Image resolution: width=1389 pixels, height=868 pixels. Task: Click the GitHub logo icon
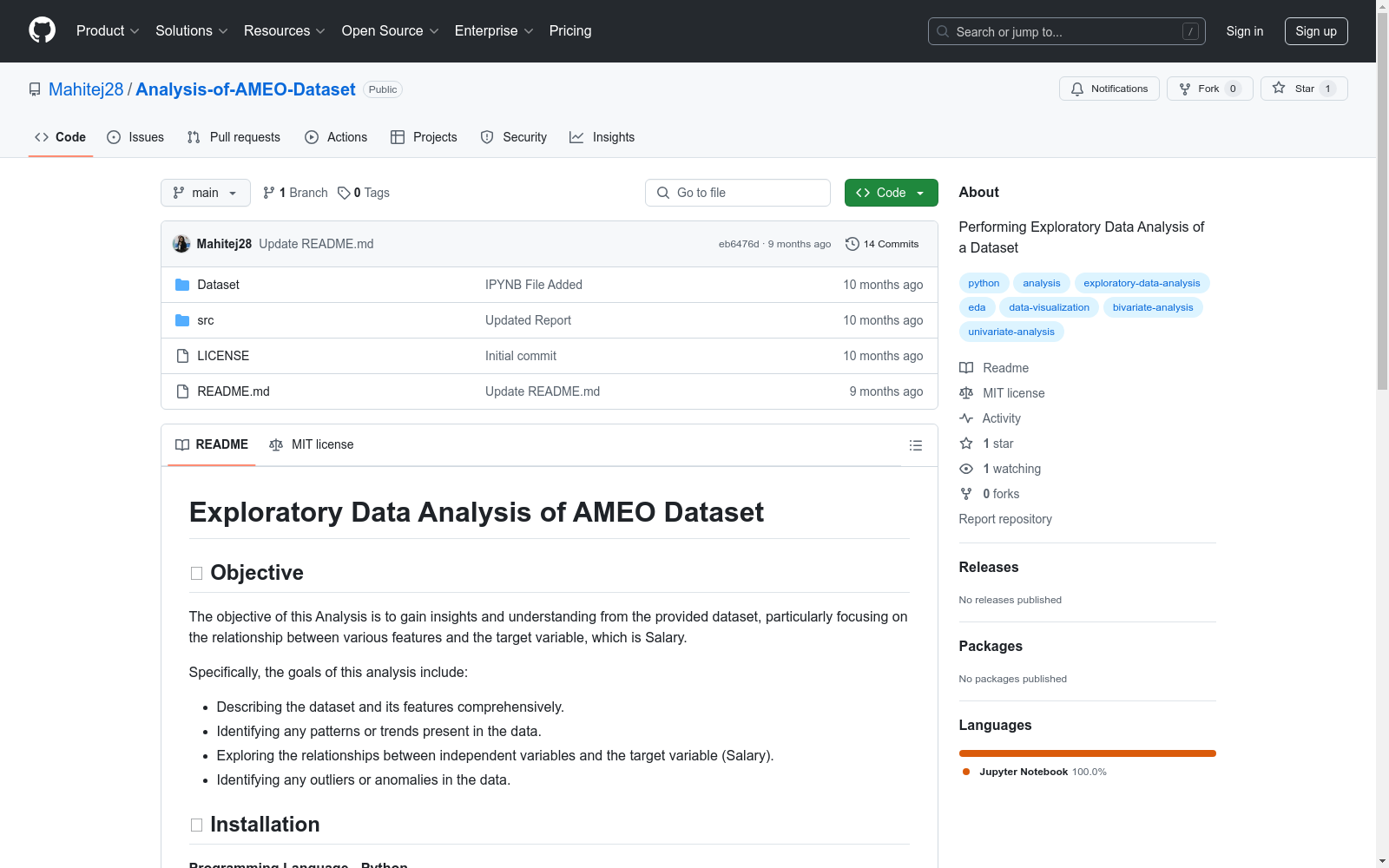(42, 30)
